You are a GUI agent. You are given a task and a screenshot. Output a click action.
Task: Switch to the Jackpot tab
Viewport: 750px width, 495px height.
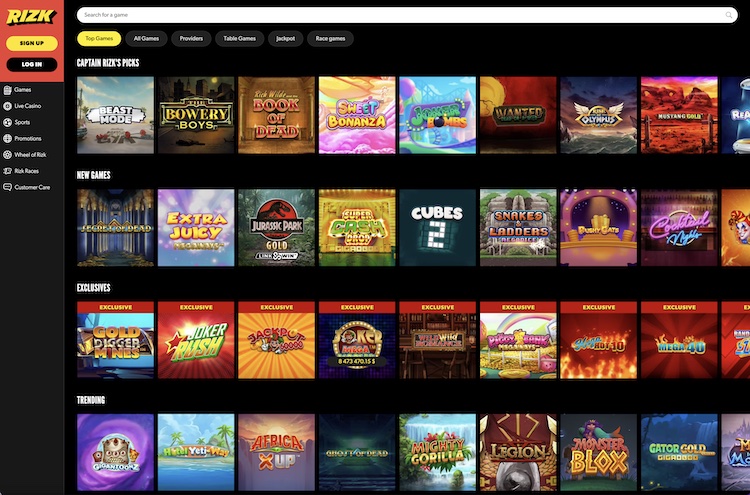point(286,39)
